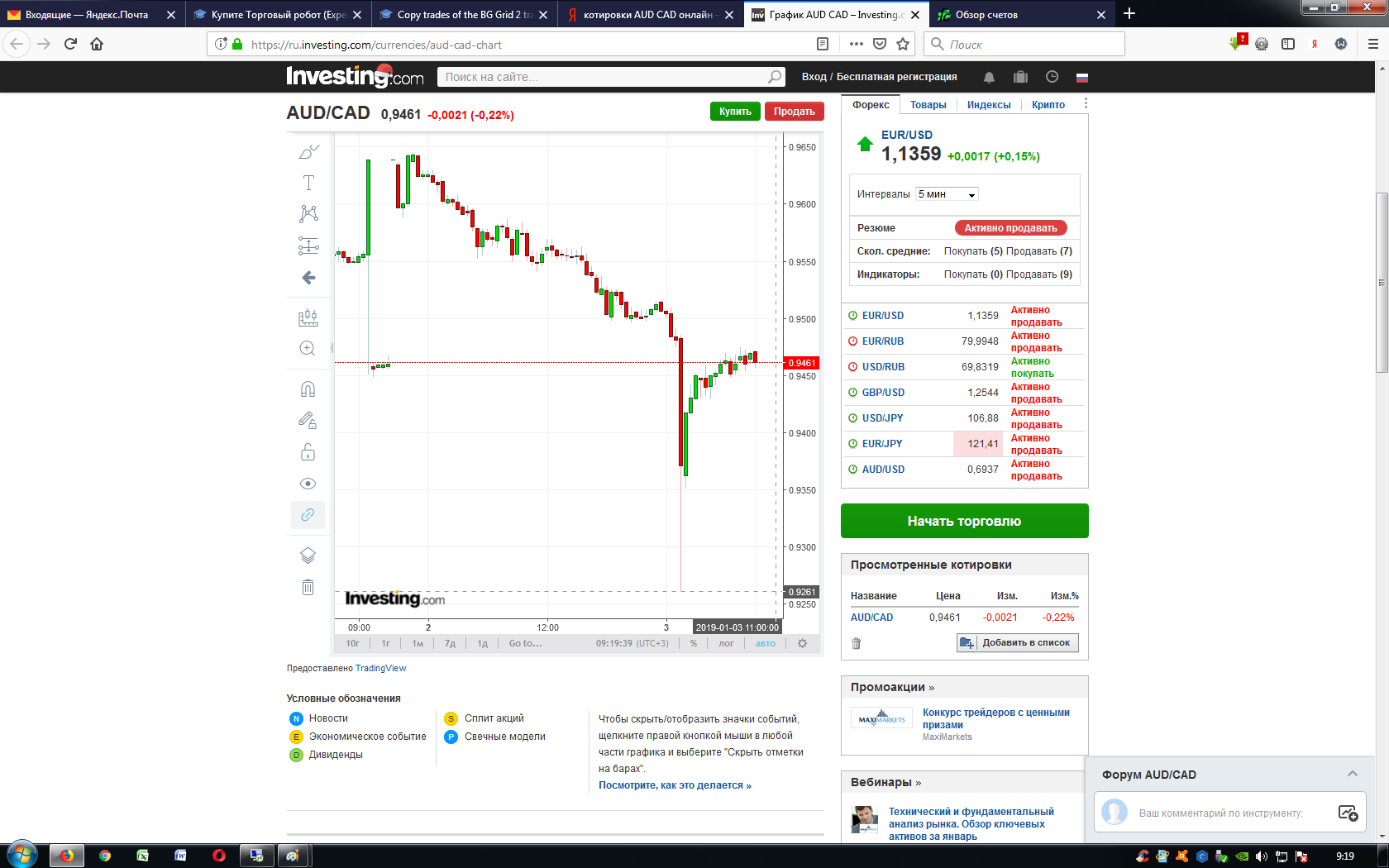The image size is (1389, 868).
Task: Toggle auto scale "авто" on chart
Action: (x=766, y=643)
